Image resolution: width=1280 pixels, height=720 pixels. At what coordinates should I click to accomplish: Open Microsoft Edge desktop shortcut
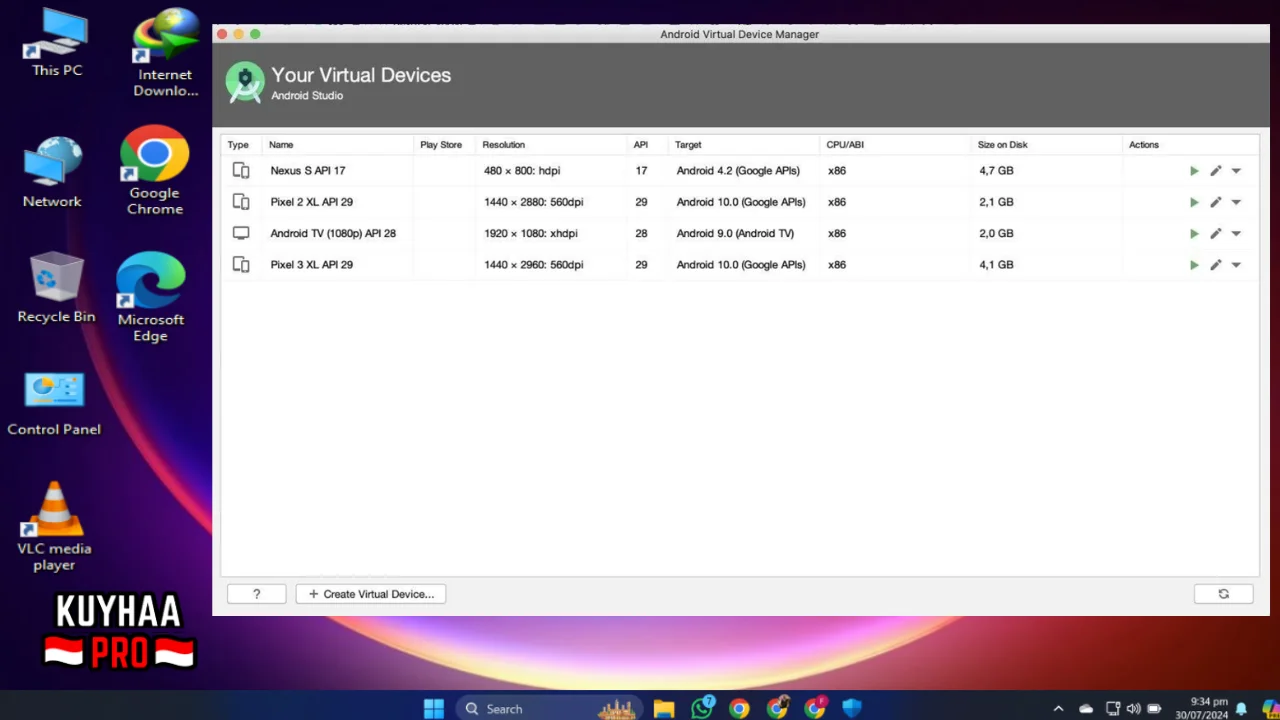pyautogui.click(x=151, y=298)
